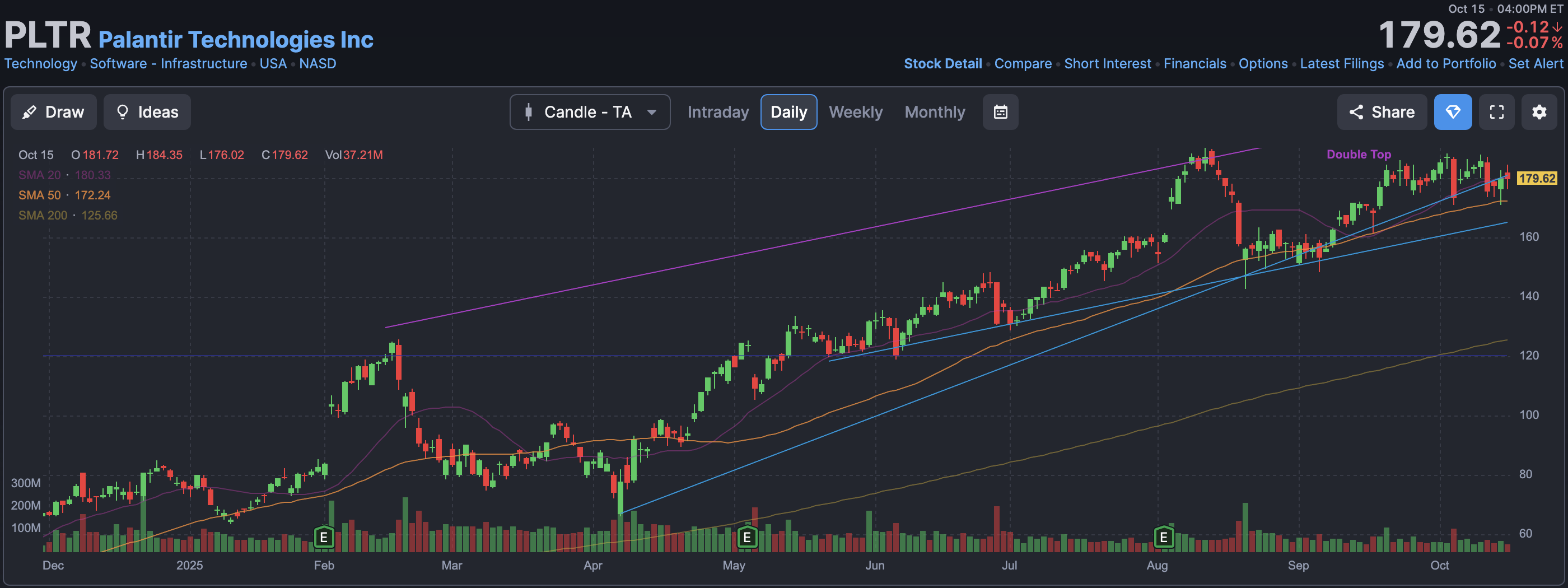The width and height of the screenshot is (1568, 588).
Task: Switch to Weekly timeframe
Action: [x=855, y=112]
